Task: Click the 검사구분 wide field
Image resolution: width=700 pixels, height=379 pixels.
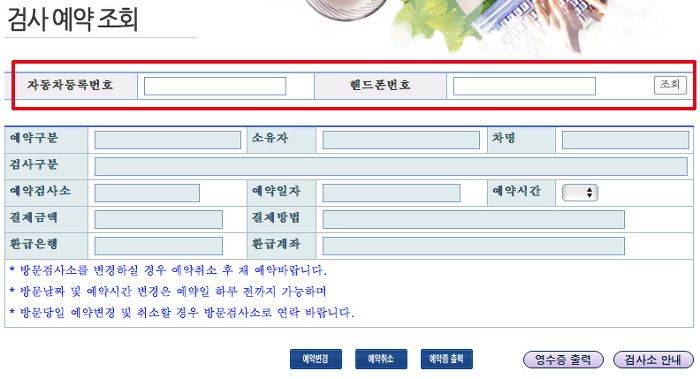Action: pyautogui.click(x=391, y=166)
